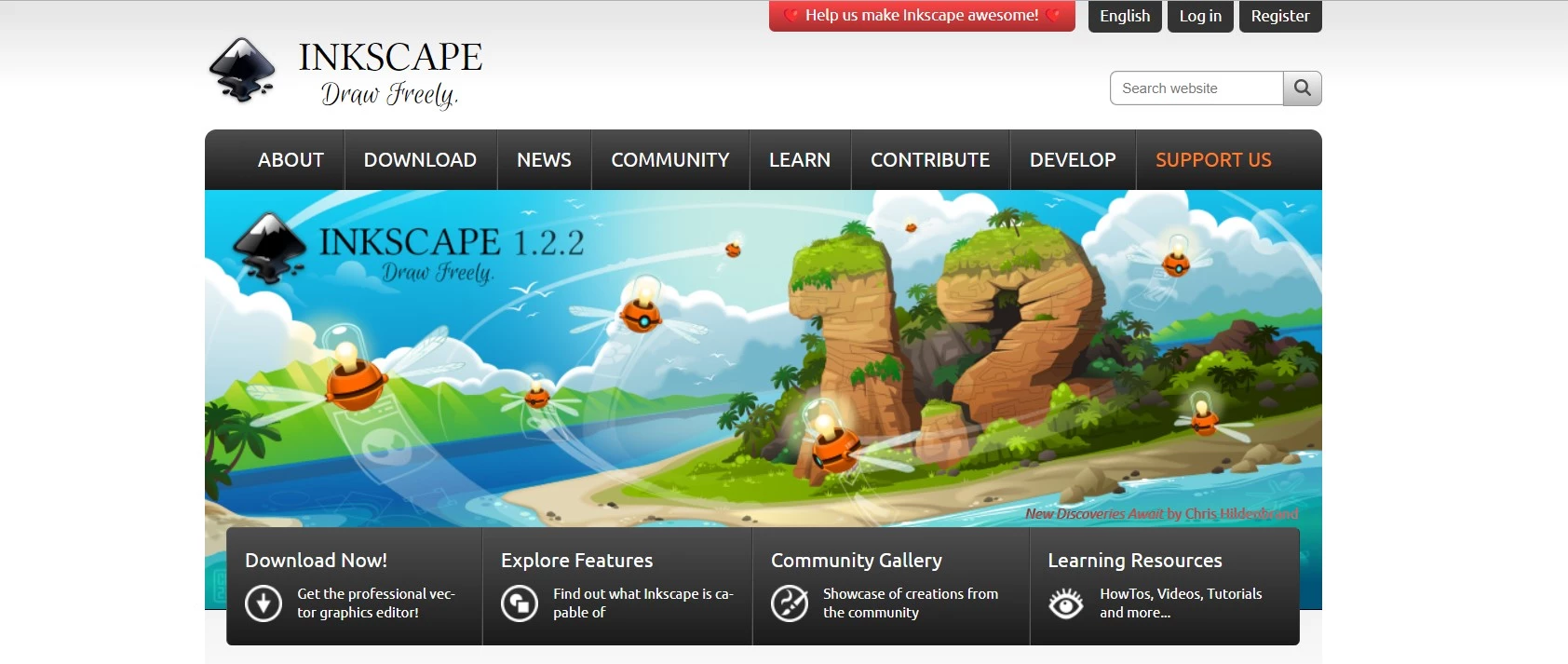Focus the Search website text field

[x=1196, y=88]
